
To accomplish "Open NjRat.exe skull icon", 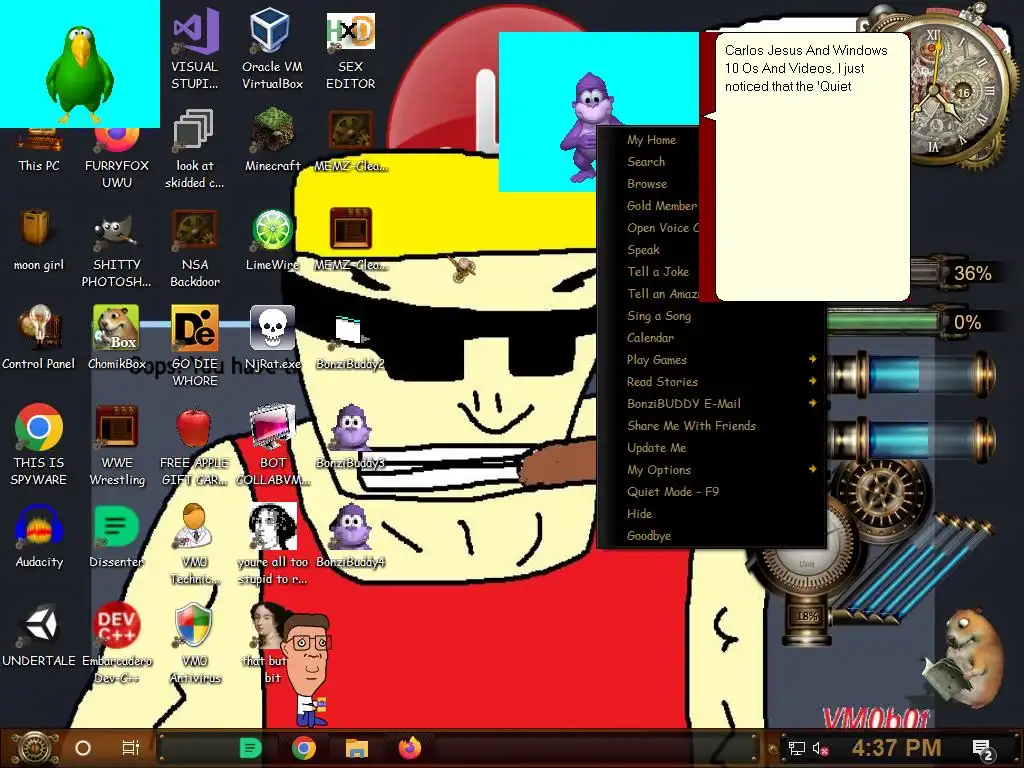I will (272, 338).
